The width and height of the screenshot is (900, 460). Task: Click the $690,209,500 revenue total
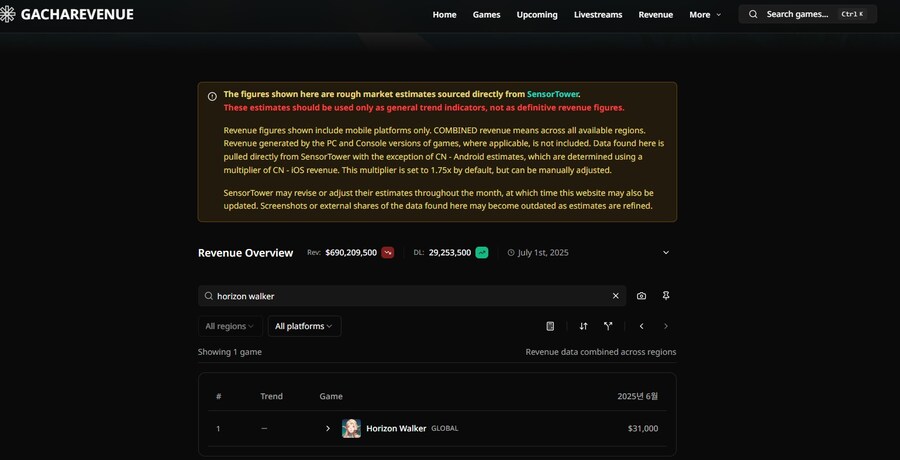(x=351, y=253)
